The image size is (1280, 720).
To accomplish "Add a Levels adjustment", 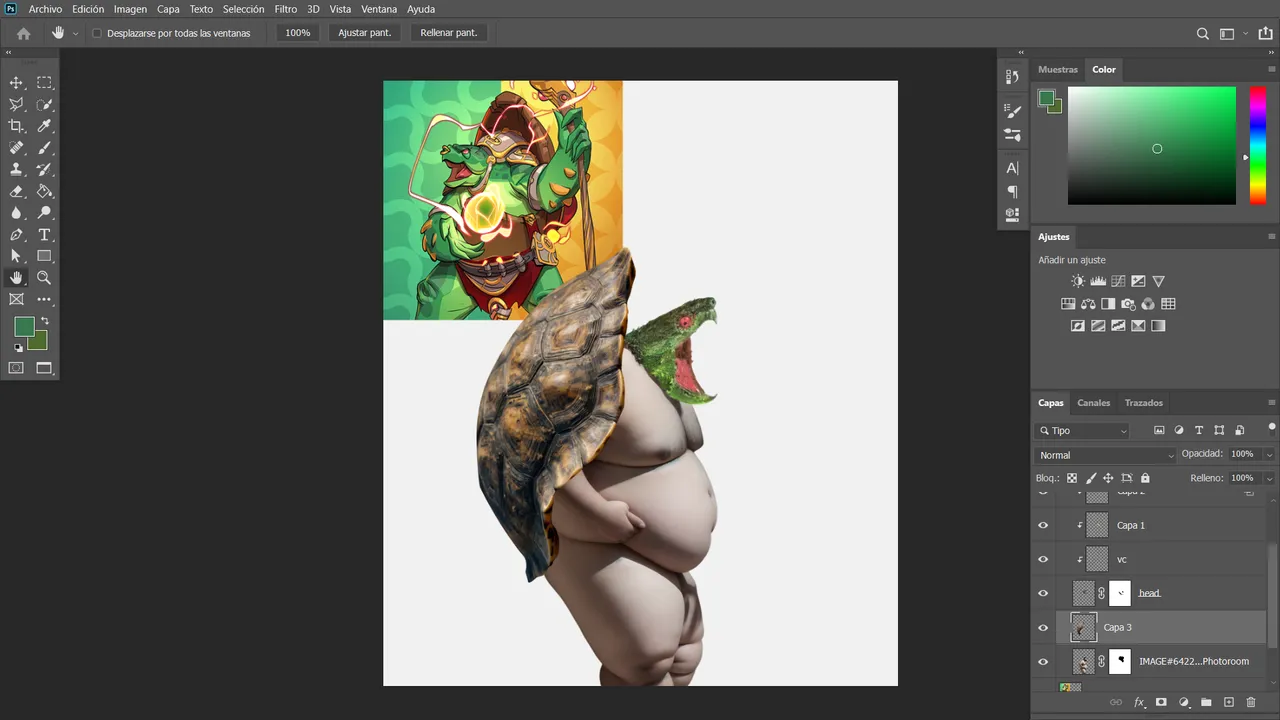I will (1098, 281).
